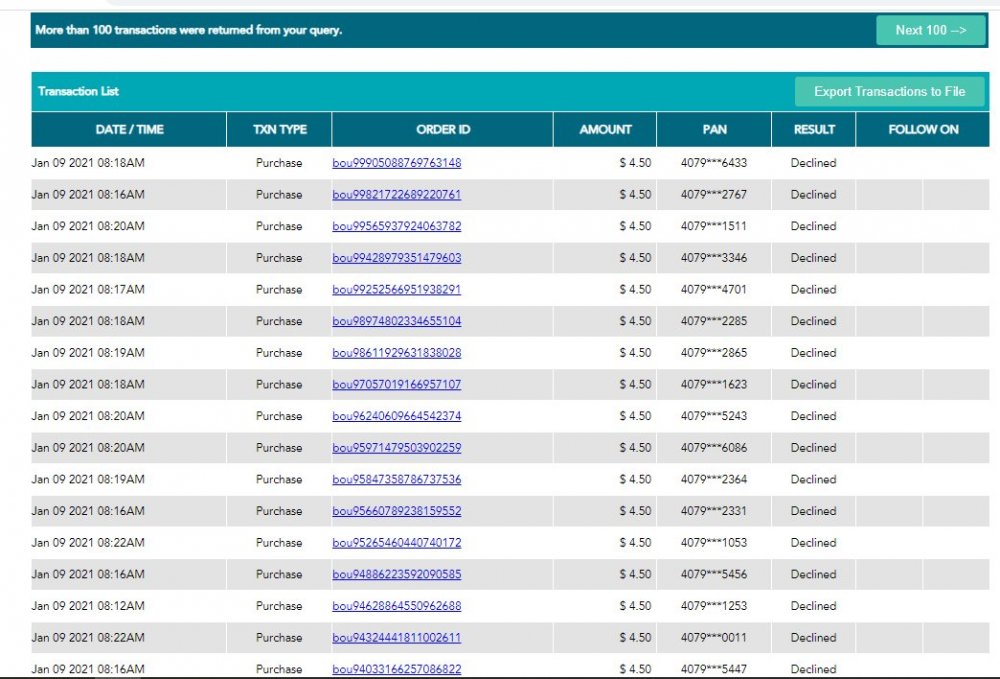Open order ID for card ending 3346
The image size is (1000, 679).
click(x=397, y=258)
